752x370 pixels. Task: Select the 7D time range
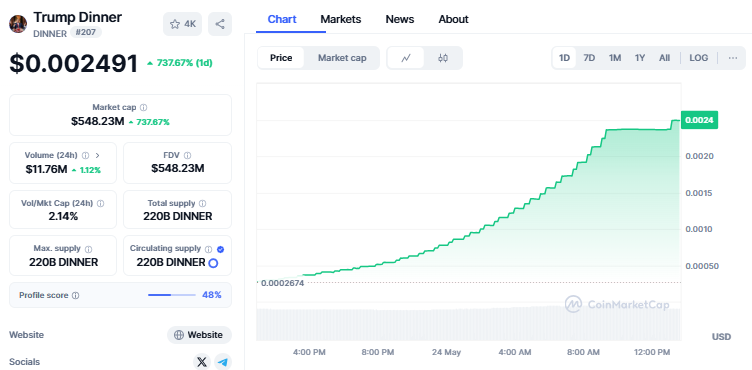589,58
